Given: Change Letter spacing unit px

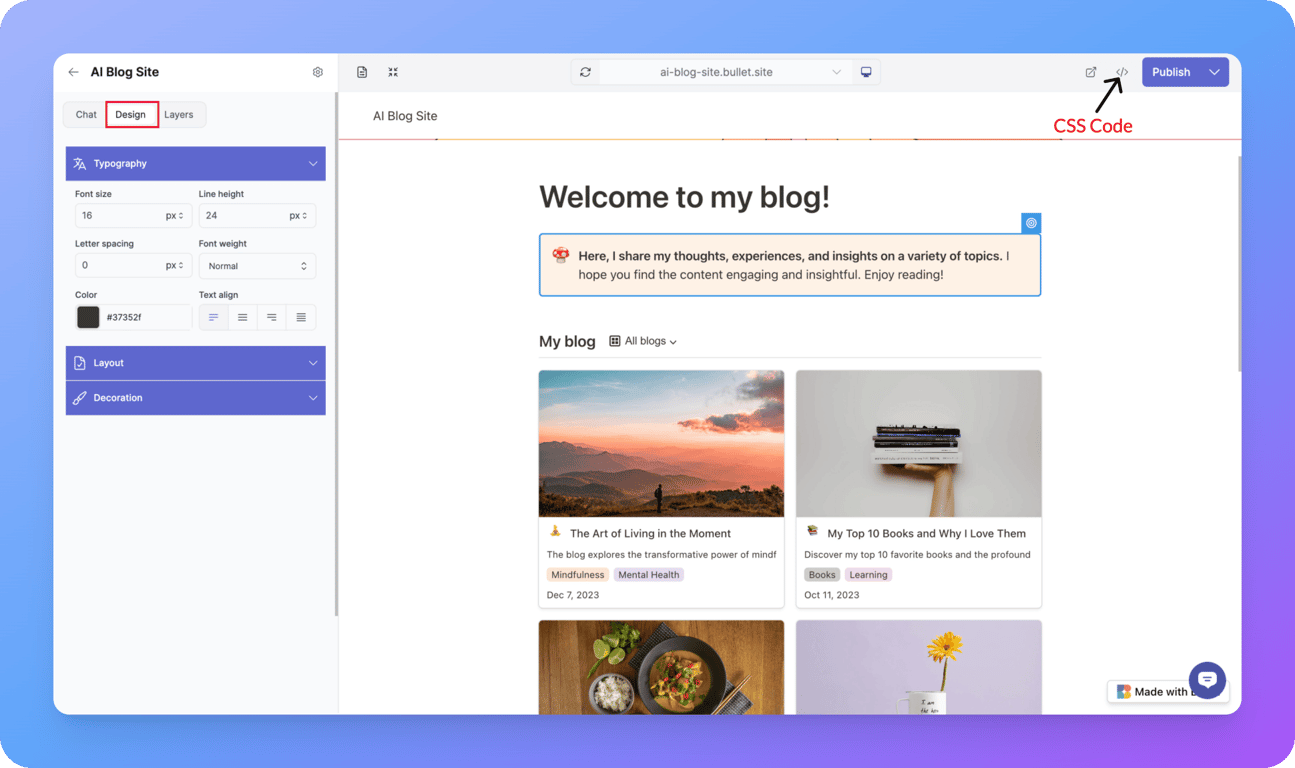Looking at the screenshot, I should 174,266.
